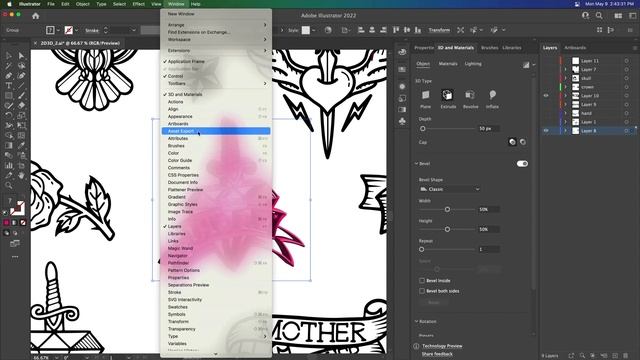
Task: Click the Stroke label in control bar
Action: click(92, 31)
